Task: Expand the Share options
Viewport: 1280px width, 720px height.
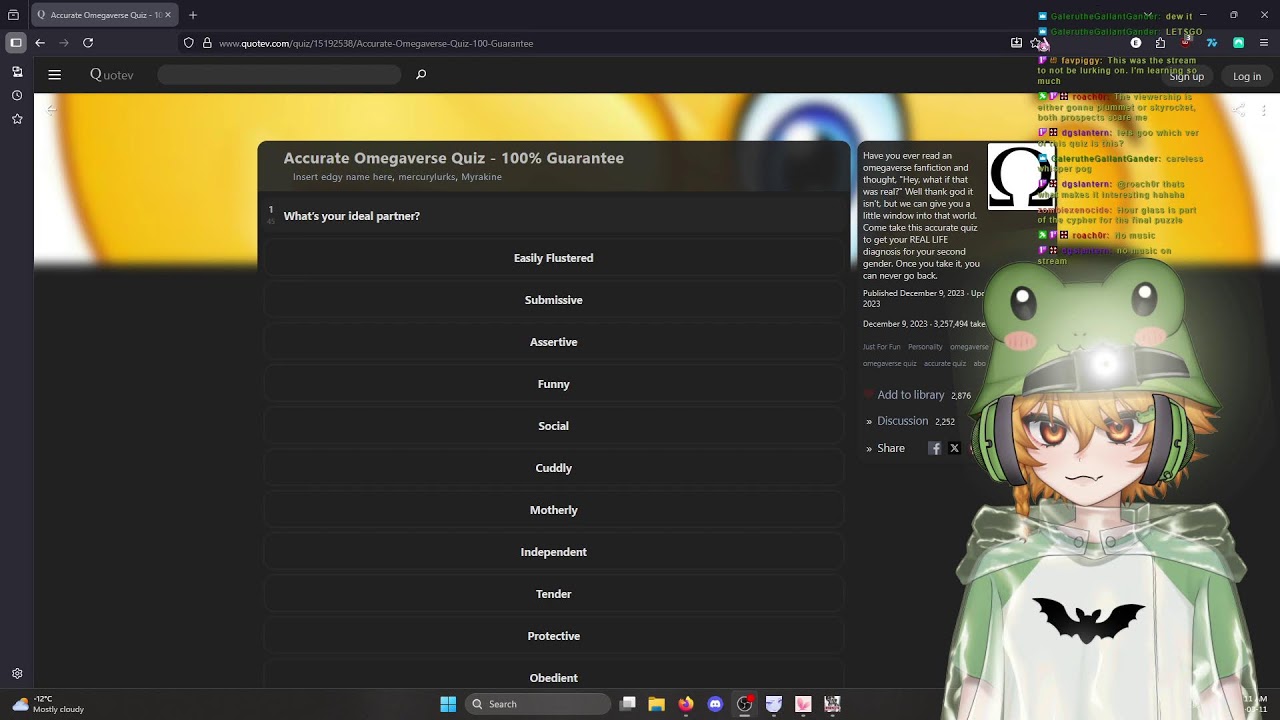Action: pos(890,448)
